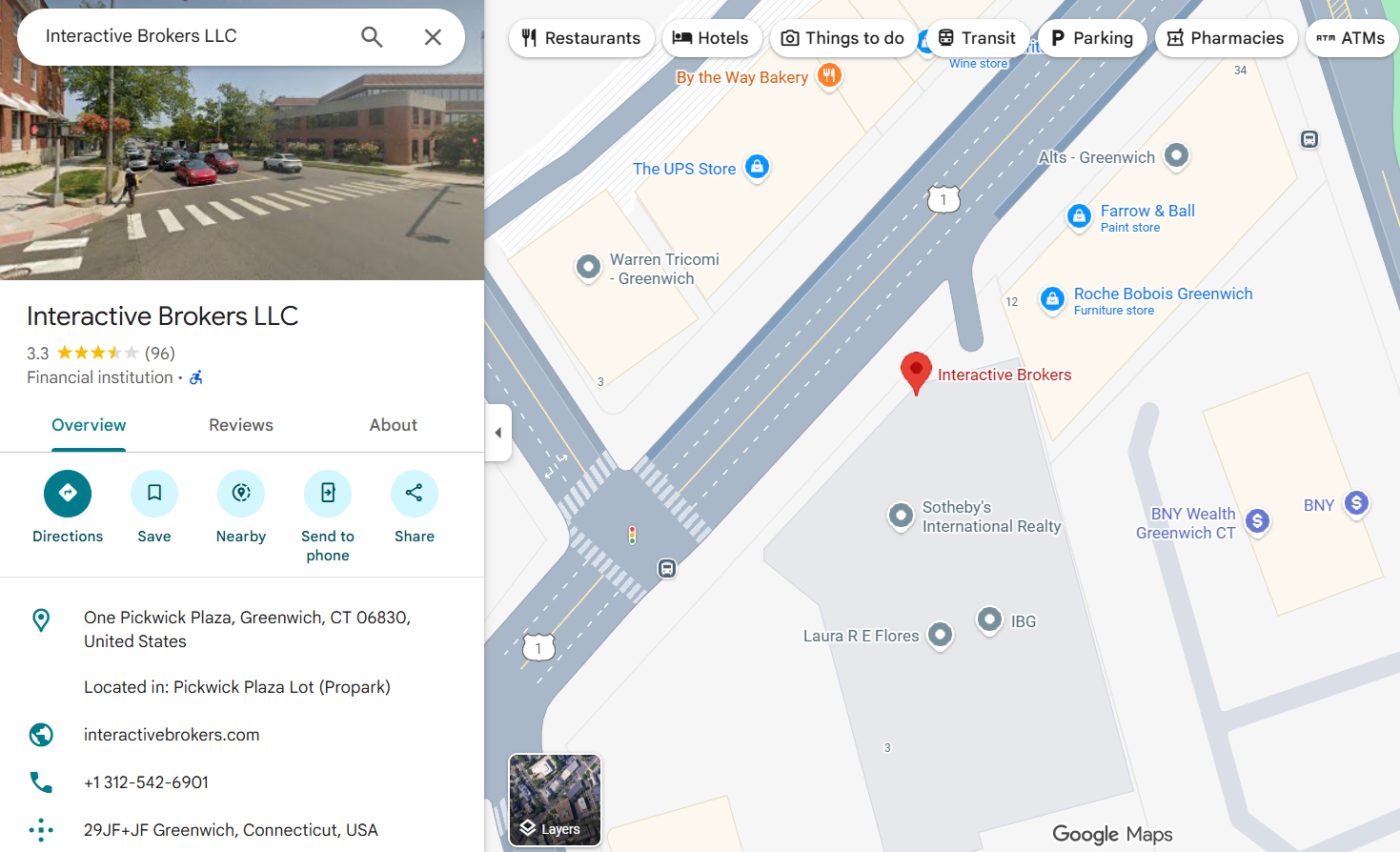Switch to the Reviews tab

coord(241,425)
